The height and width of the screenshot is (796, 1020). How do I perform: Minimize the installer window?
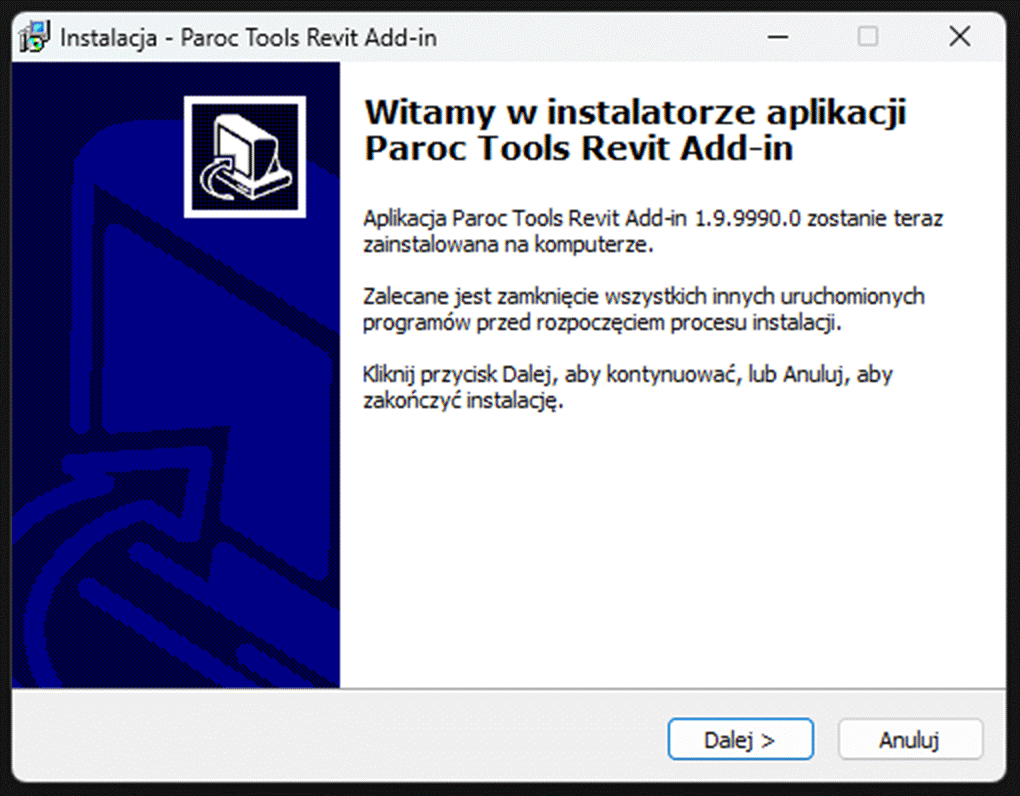[777, 37]
